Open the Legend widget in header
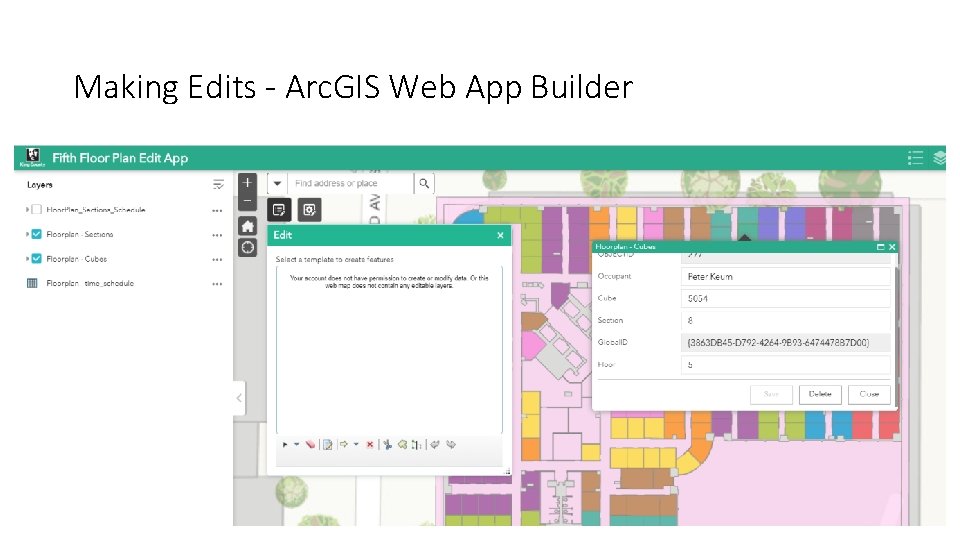960x540 pixels. pos(915,158)
